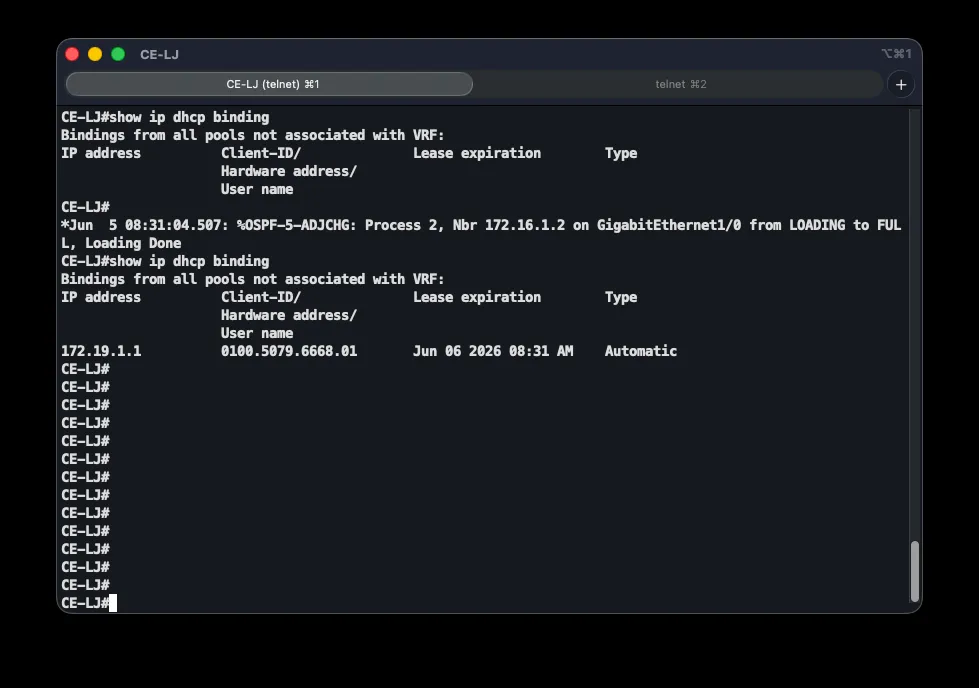Click the IP address 172.19.1.1

(101, 351)
